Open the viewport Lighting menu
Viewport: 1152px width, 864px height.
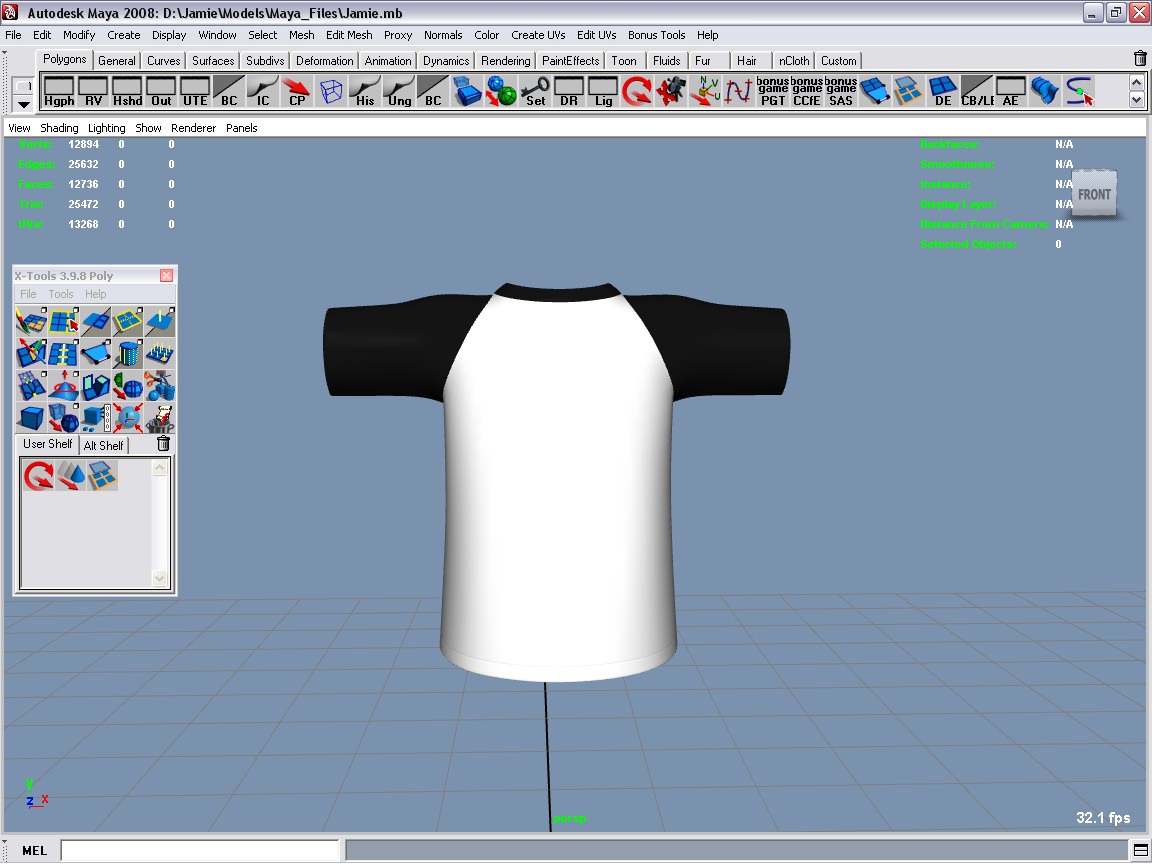[x=107, y=128]
